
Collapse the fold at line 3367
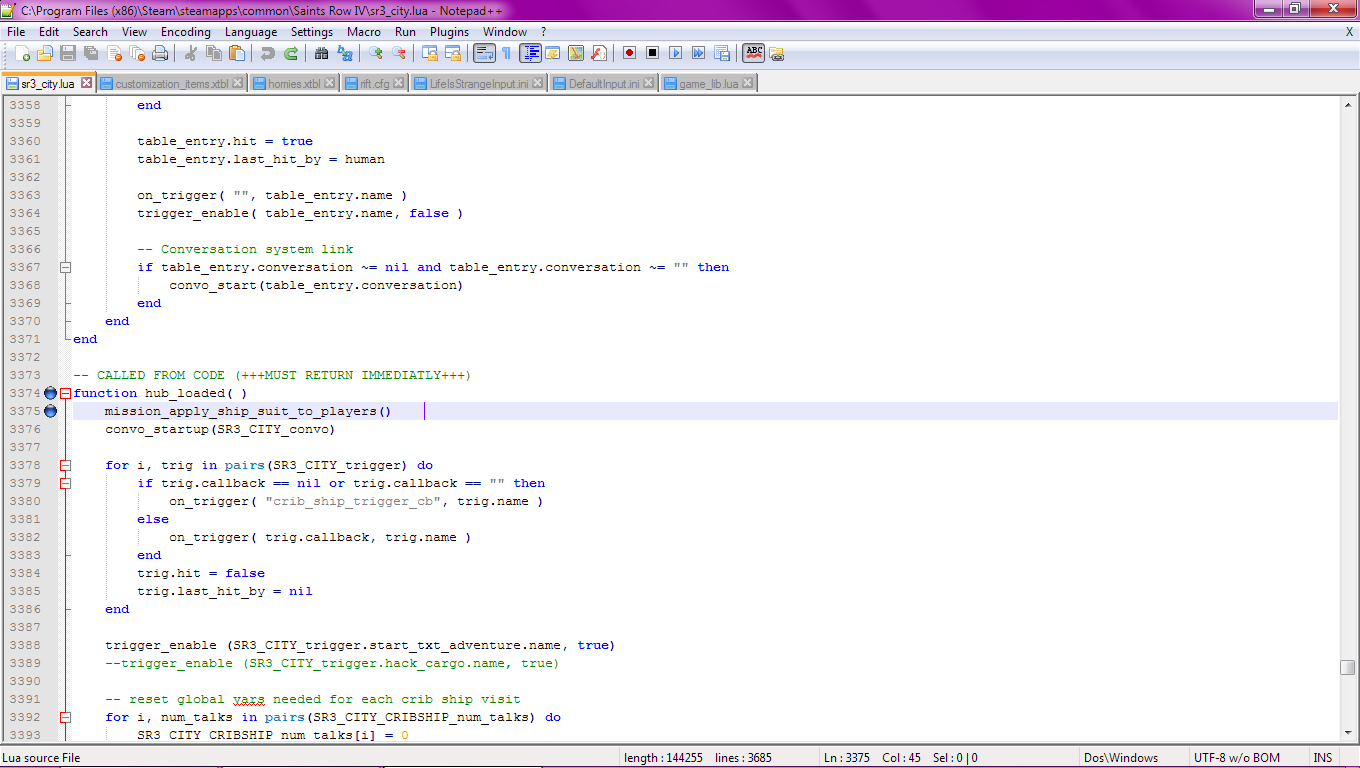(x=66, y=267)
